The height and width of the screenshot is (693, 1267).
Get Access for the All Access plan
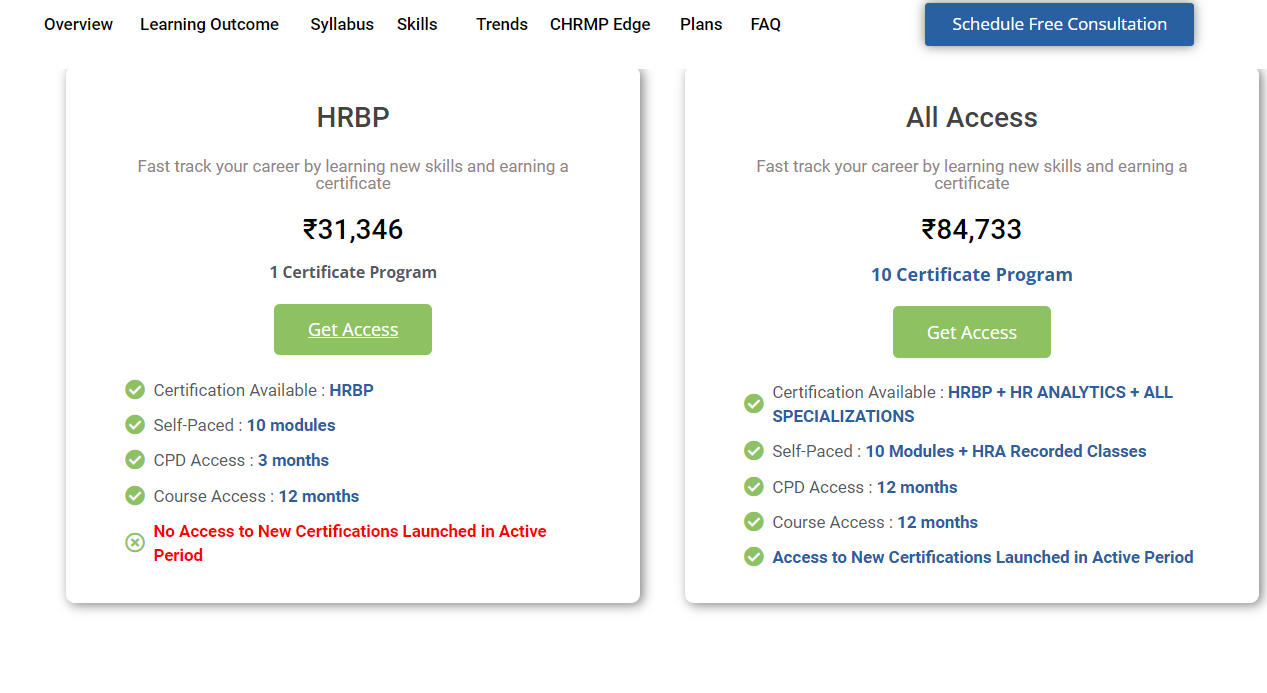972,332
